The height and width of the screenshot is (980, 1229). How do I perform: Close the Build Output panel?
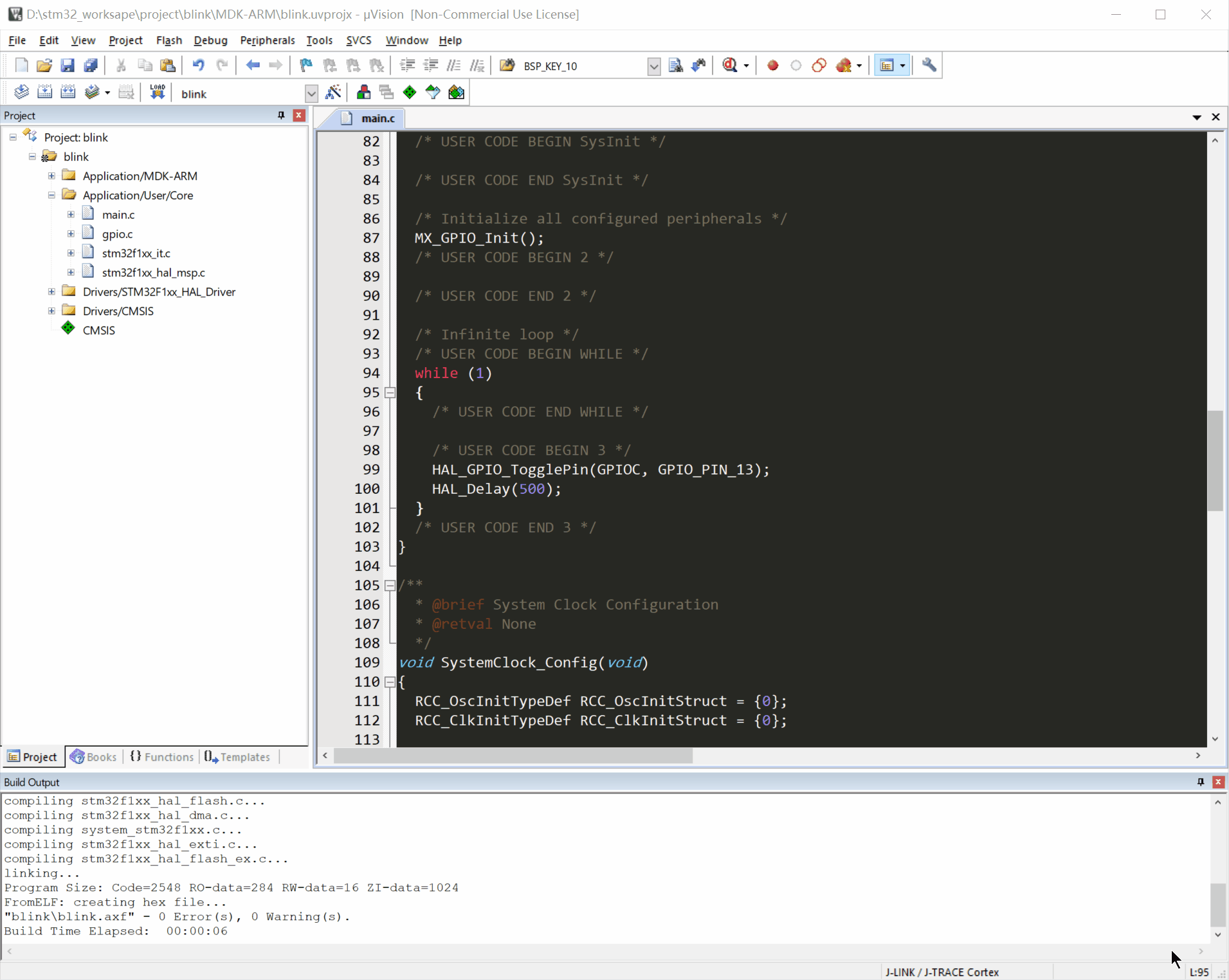tap(1218, 782)
